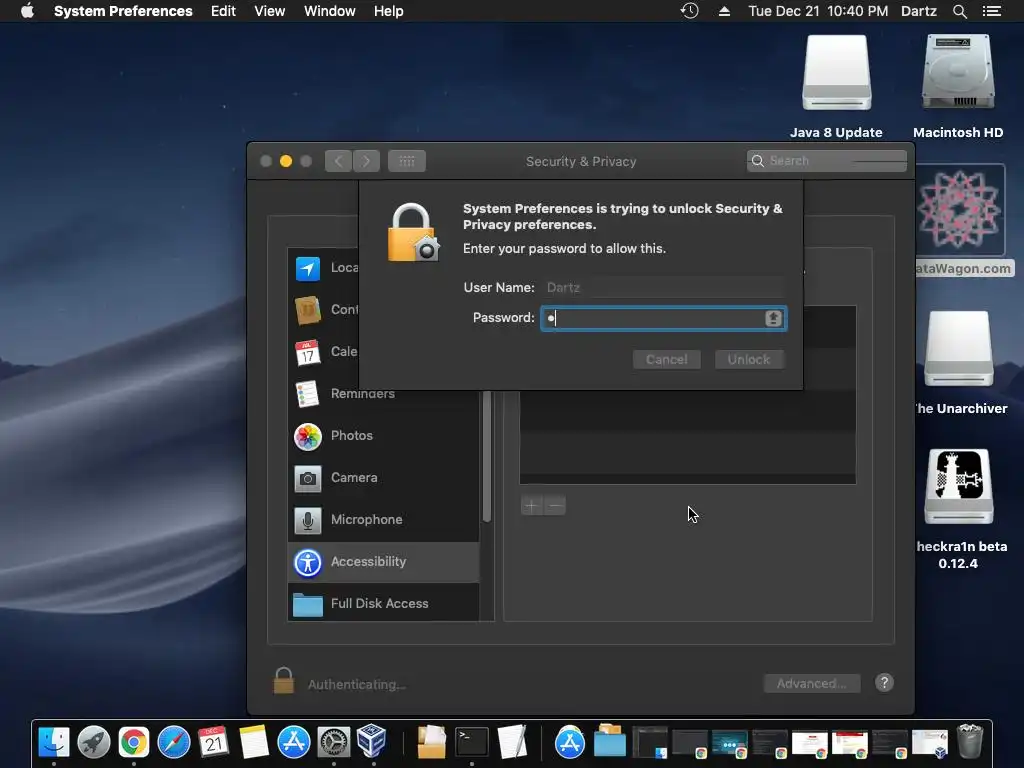
Task: Open Spotlight search in menu bar
Action: coord(959,11)
